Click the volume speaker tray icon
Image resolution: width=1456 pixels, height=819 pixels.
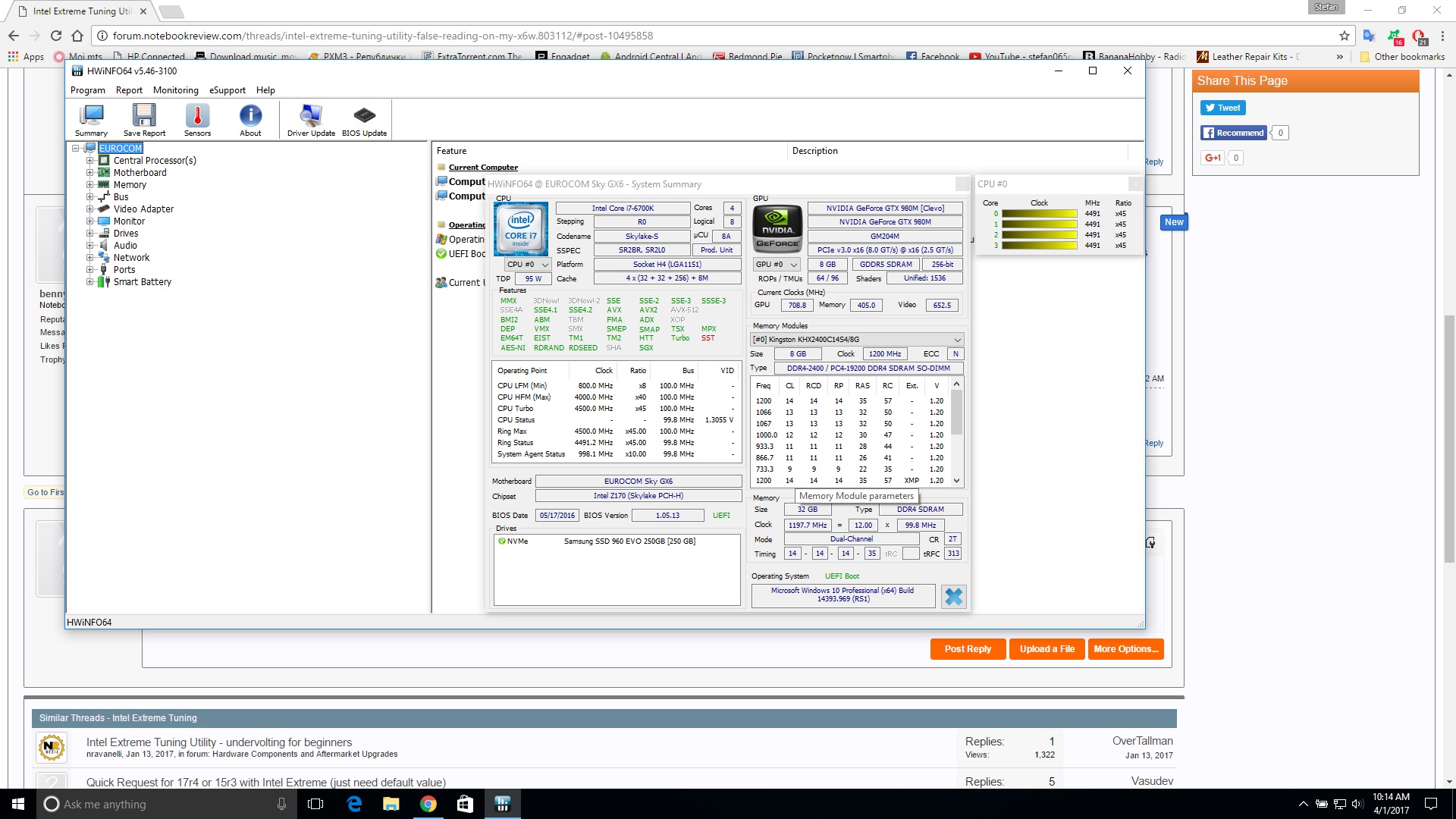point(1357,804)
